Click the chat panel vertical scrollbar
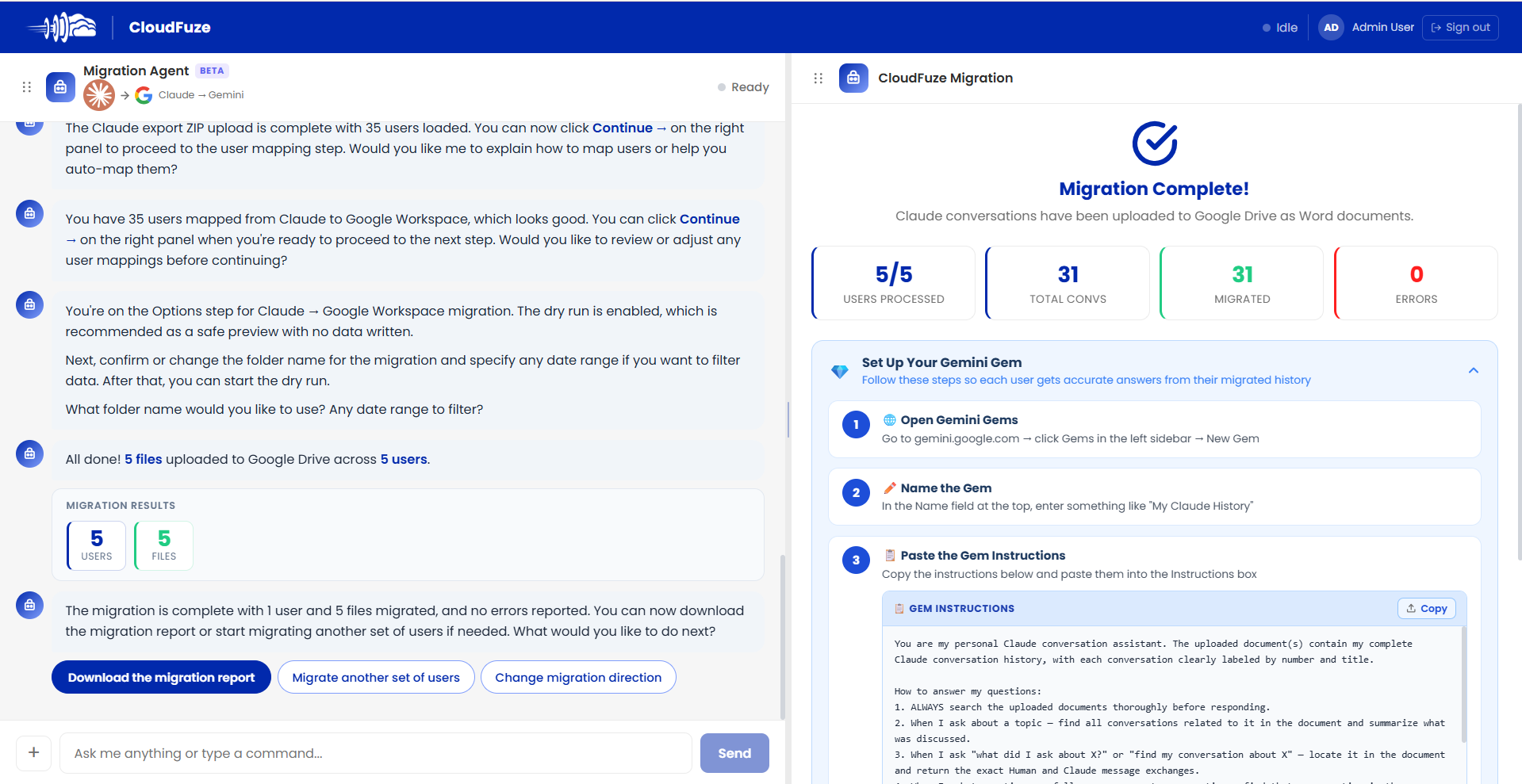Image resolution: width=1522 pixels, height=784 pixels. click(x=783, y=638)
